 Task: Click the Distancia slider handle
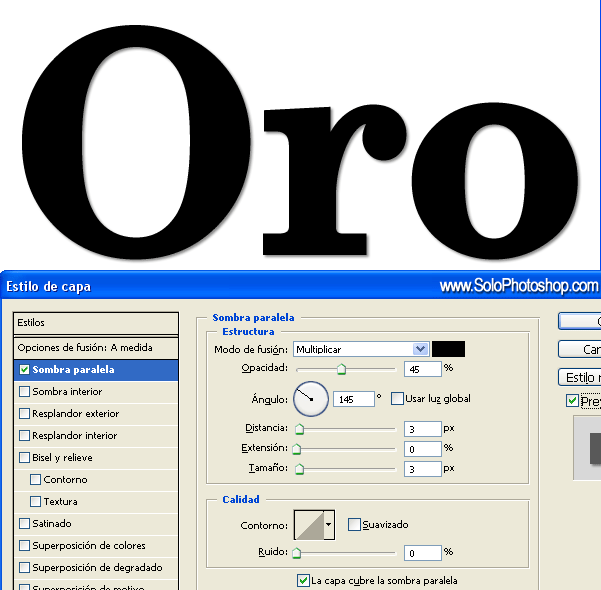click(x=299, y=429)
